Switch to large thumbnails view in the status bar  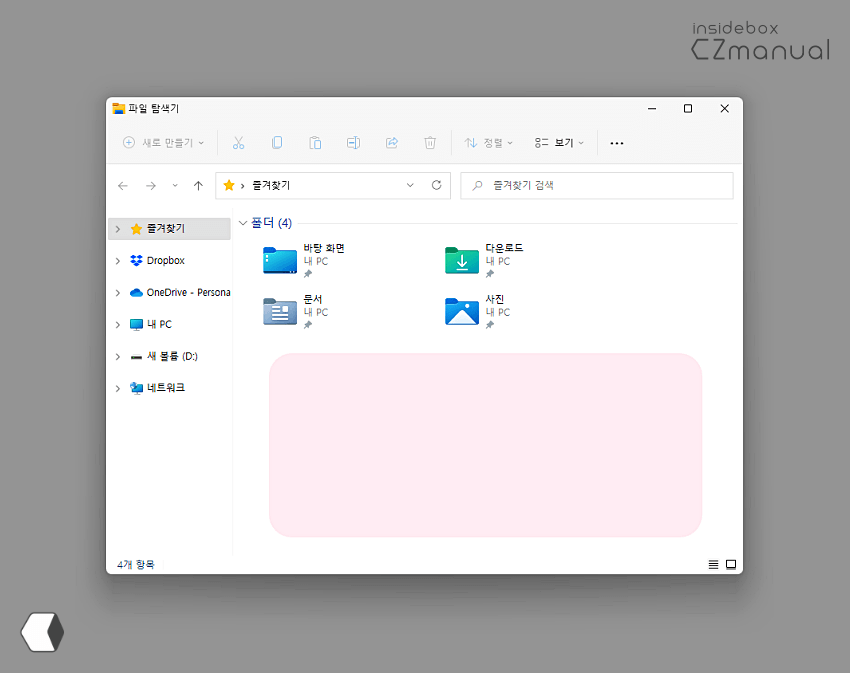(x=731, y=564)
